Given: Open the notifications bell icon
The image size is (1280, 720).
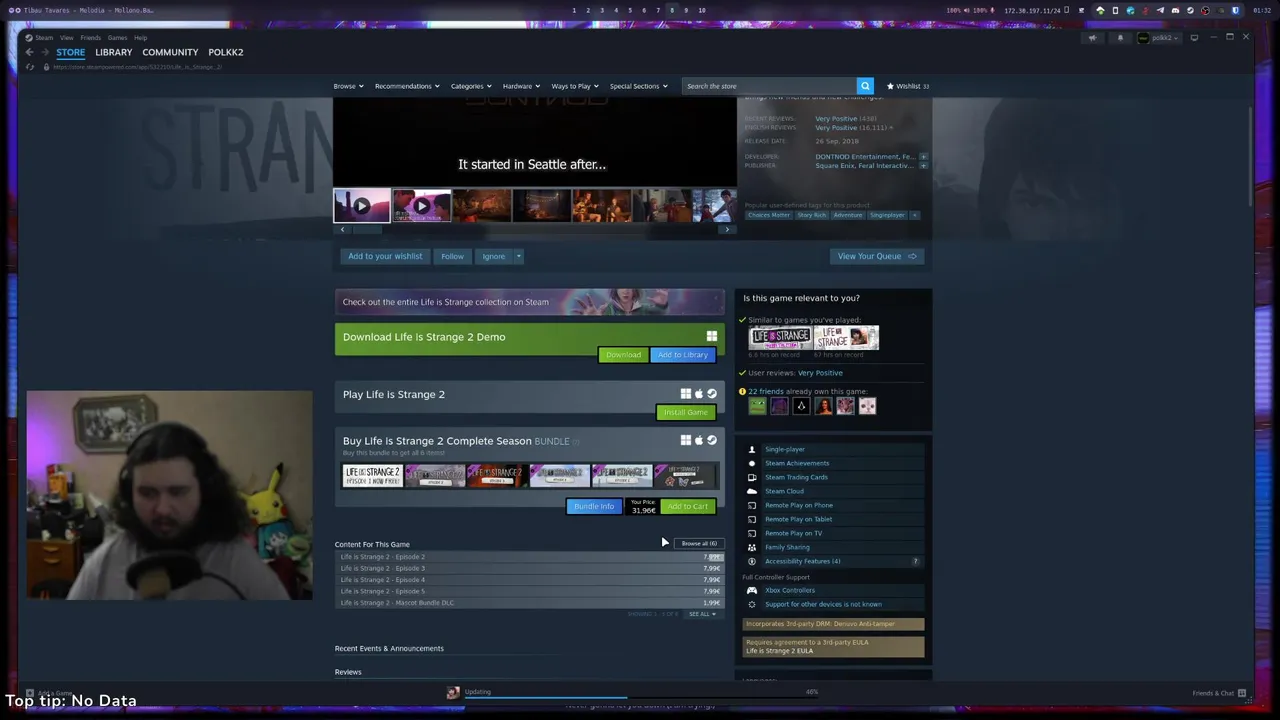Looking at the screenshot, I should pyautogui.click(x=1120, y=38).
